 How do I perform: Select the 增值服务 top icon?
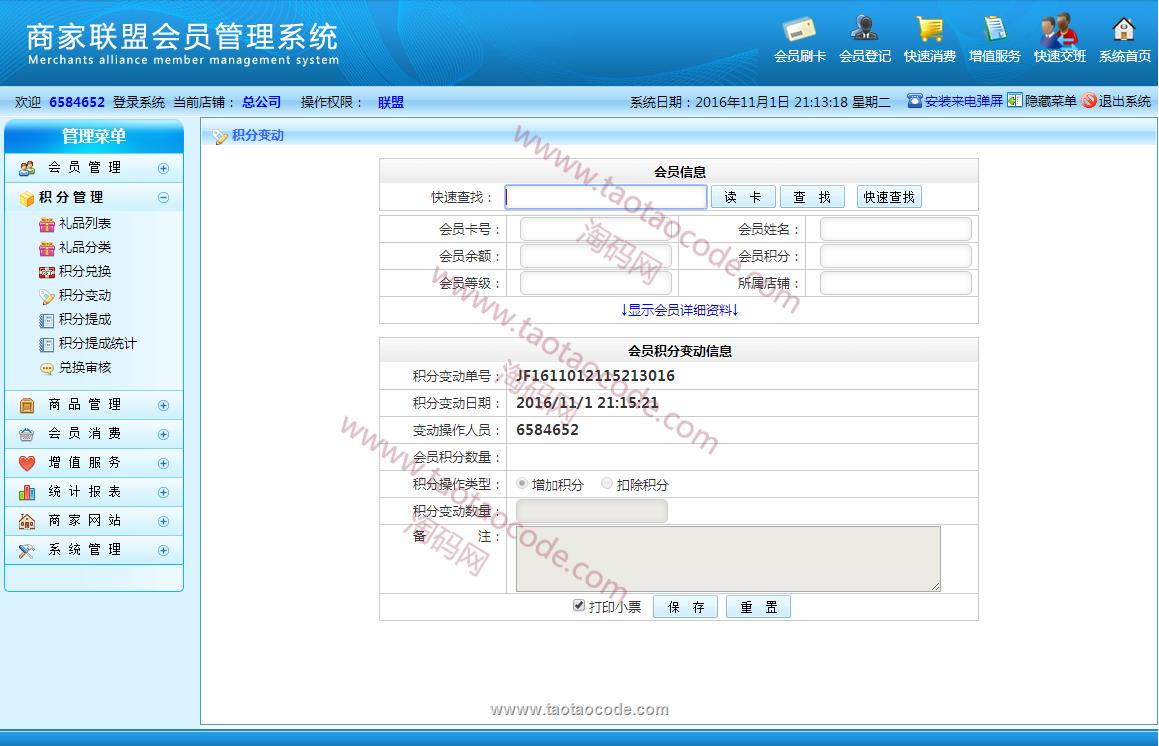tap(994, 30)
